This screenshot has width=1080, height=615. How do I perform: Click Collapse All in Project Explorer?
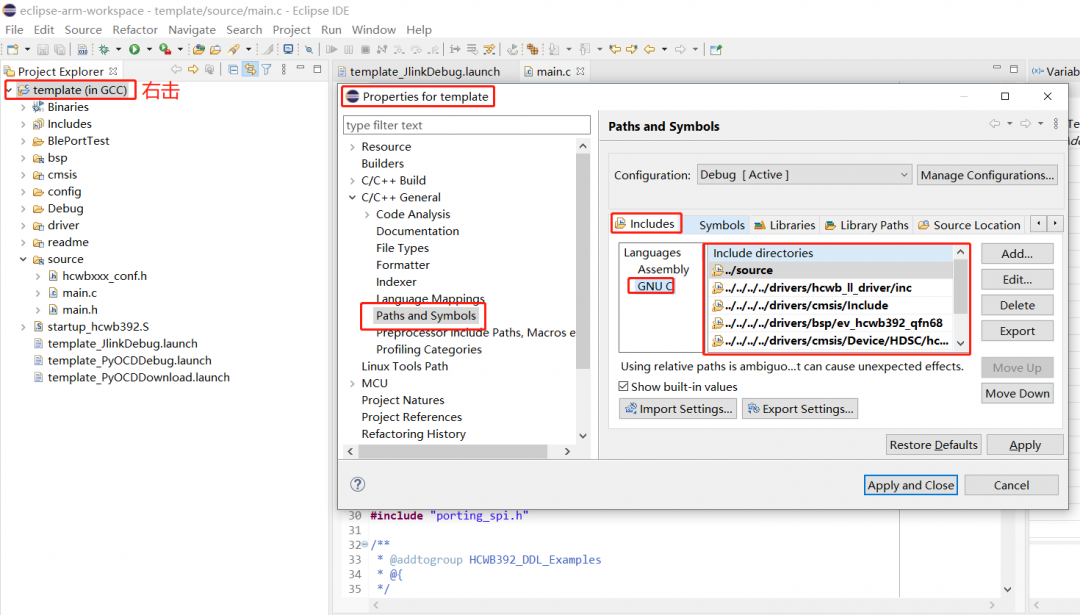pos(233,70)
